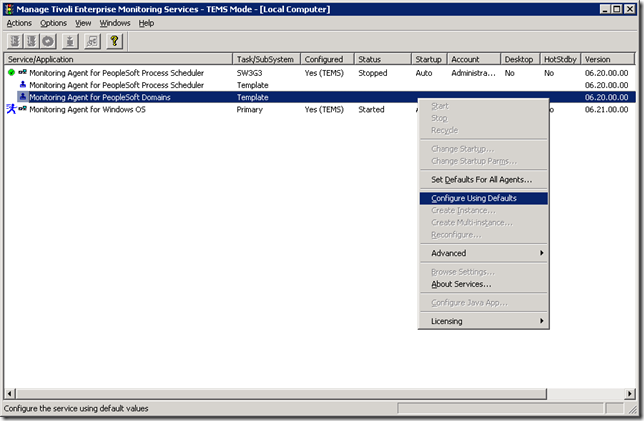This screenshot has width=644, height=421.
Task: Click the disabled Browse Settings entry
Action: coord(484,272)
